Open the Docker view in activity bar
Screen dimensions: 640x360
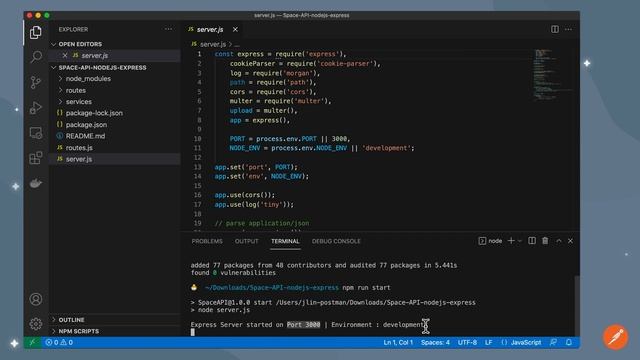(36, 183)
